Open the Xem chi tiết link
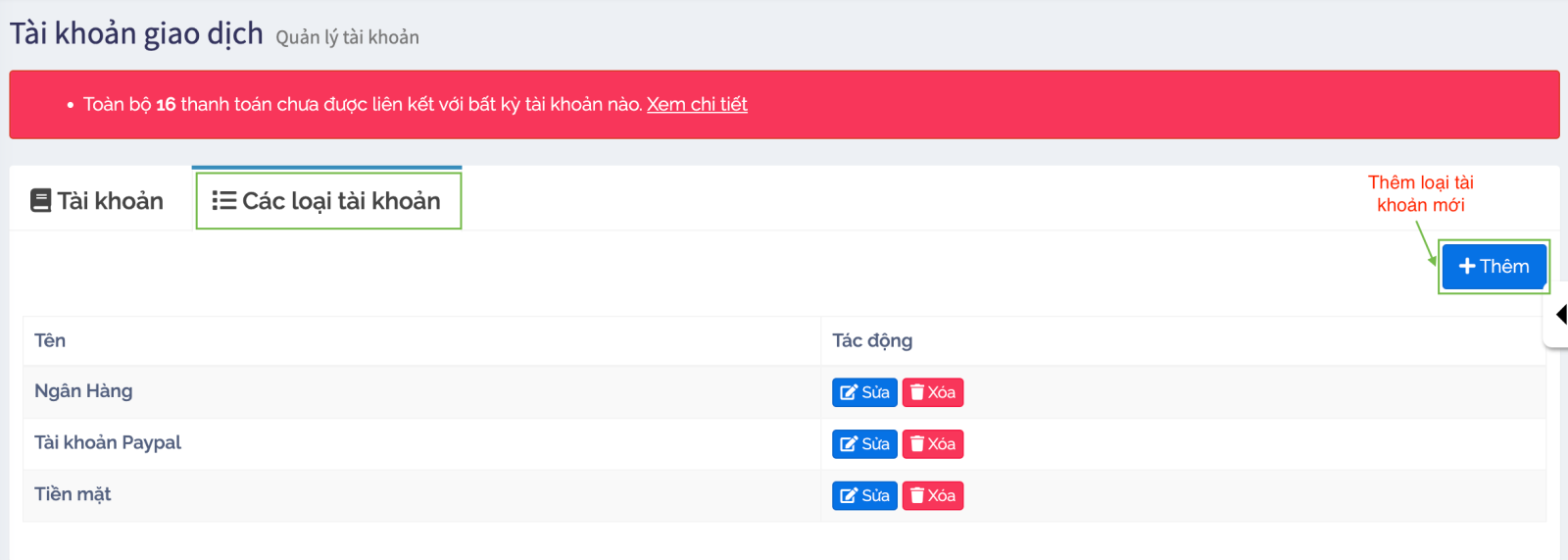 point(697,104)
